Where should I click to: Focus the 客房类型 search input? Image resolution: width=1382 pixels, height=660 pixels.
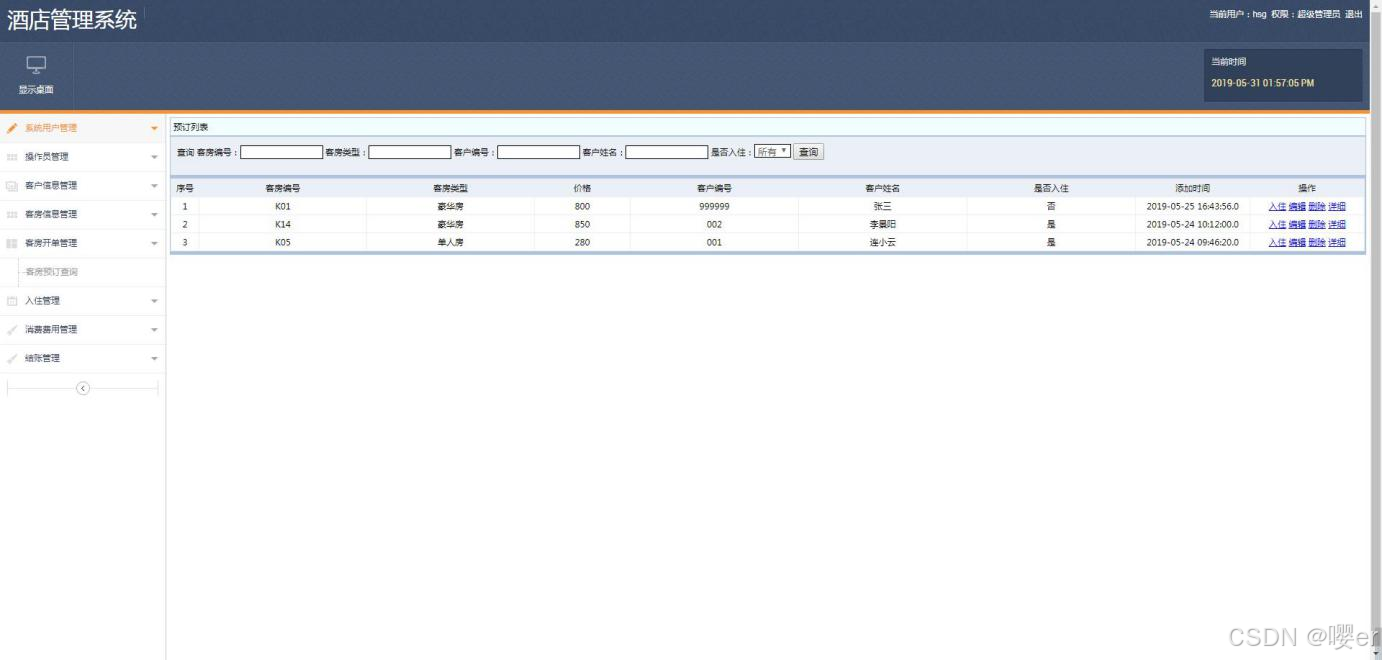[410, 152]
